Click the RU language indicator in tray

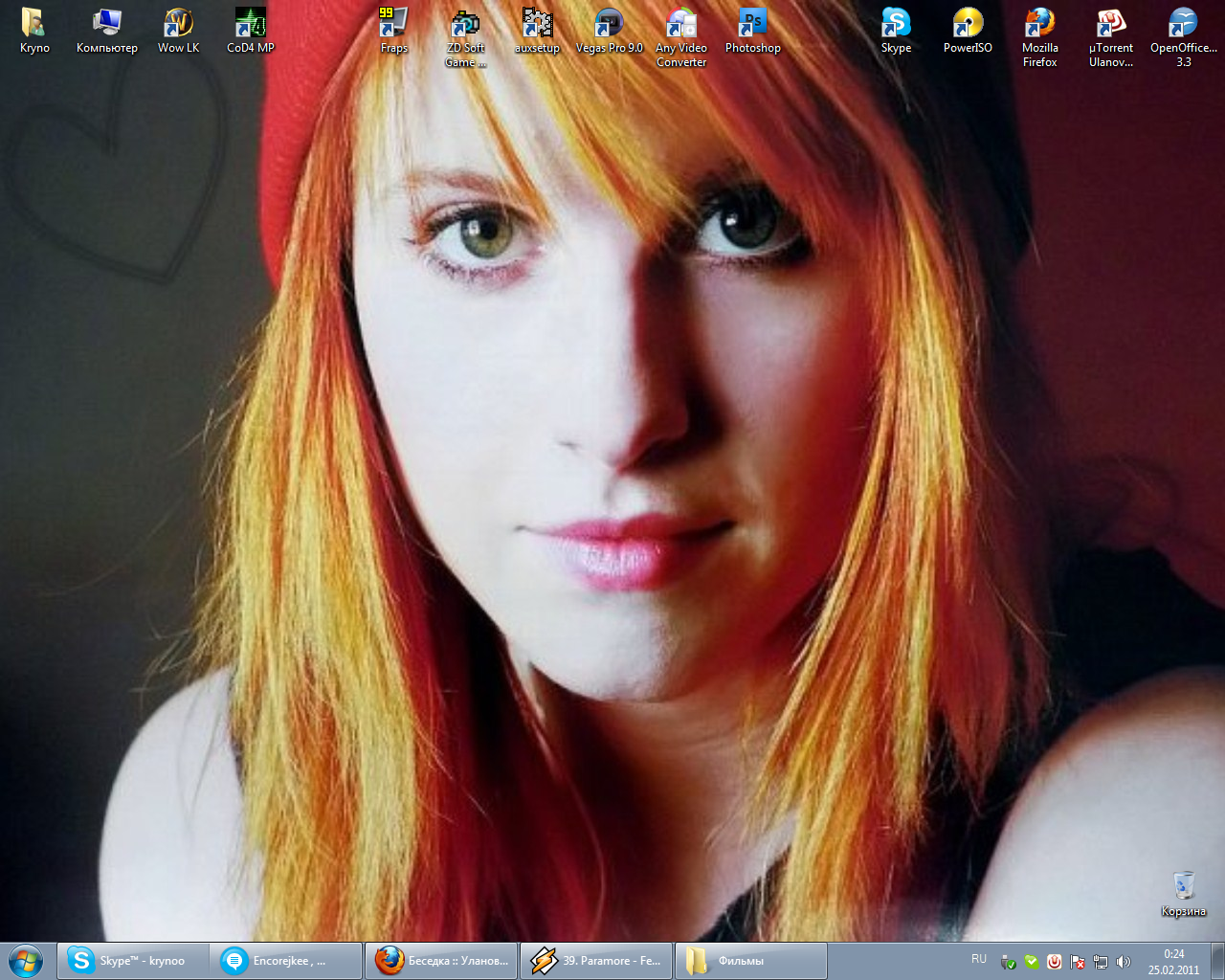pos(978,959)
